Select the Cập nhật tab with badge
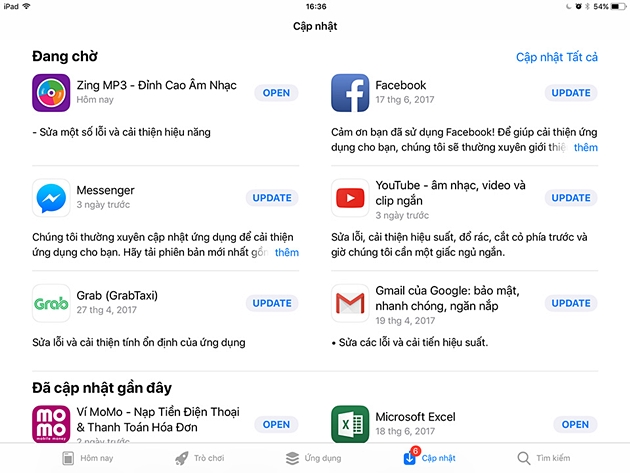This screenshot has height=473, width=630. [430, 457]
